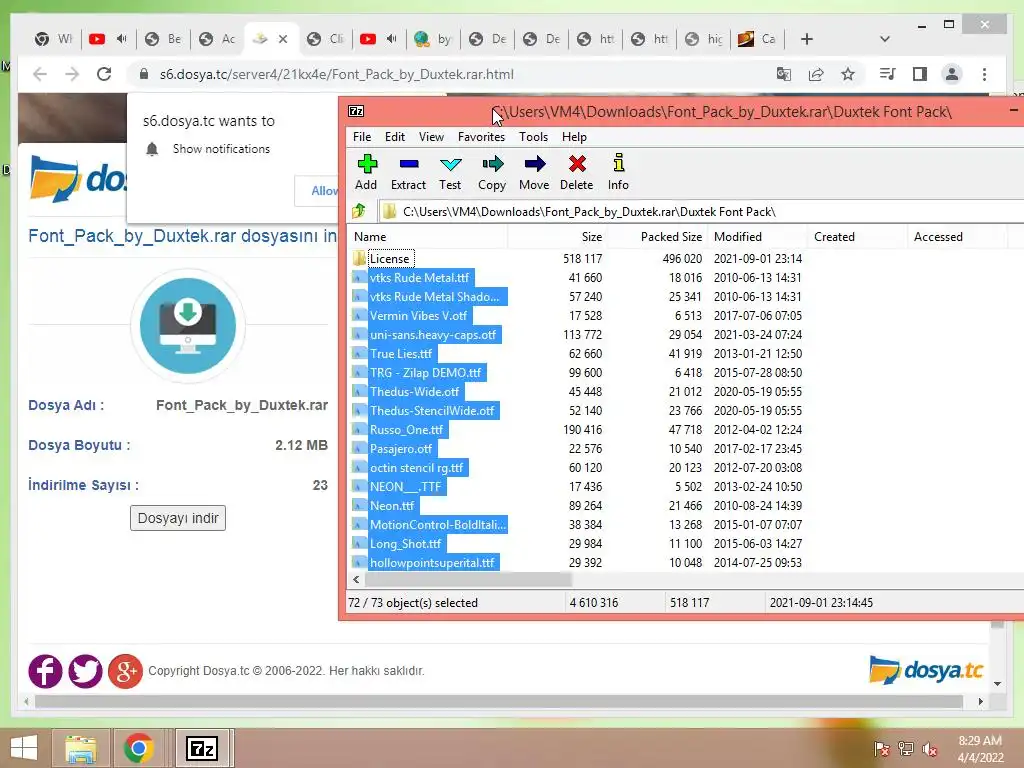Screen dimensions: 1024x768
Task: Go back in Chrome browser
Action: (x=40, y=74)
